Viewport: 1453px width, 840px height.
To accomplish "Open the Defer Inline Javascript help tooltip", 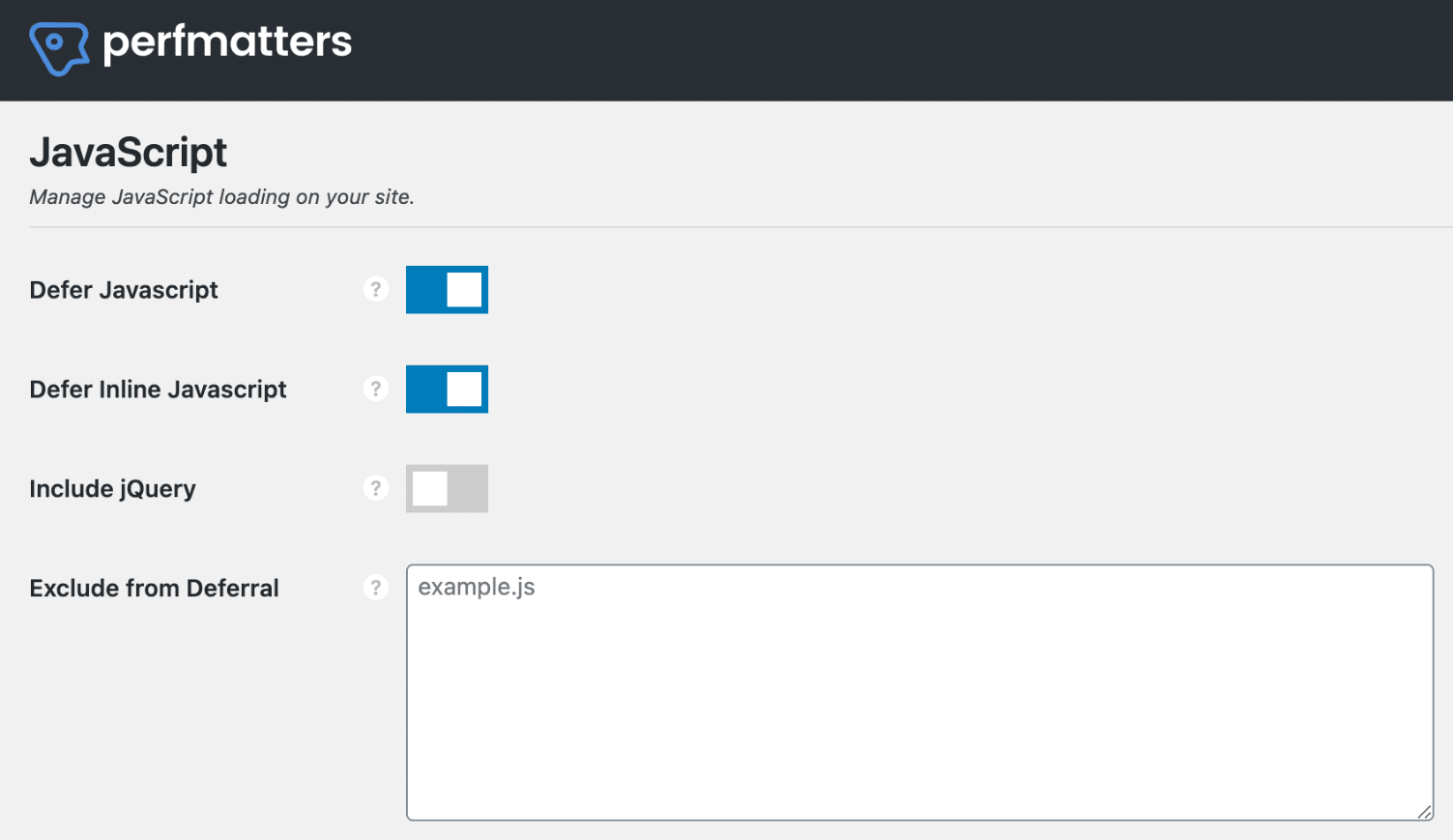I will tap(376, 388).
